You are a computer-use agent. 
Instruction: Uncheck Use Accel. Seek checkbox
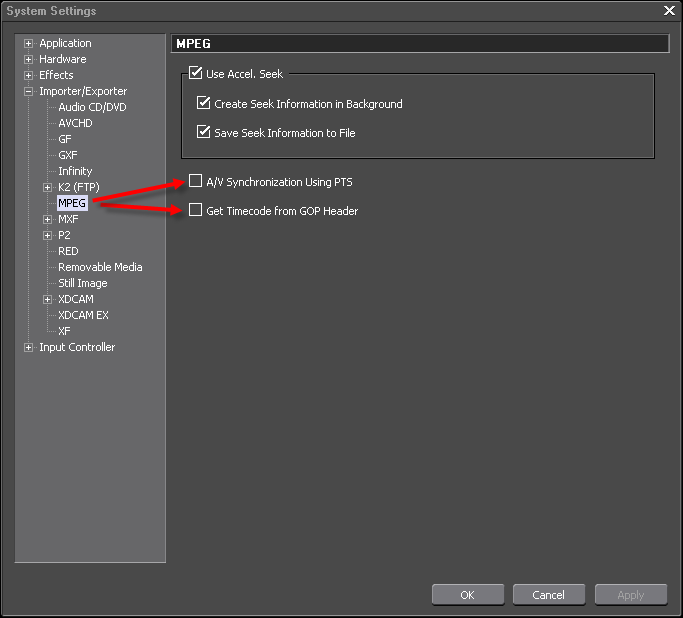pyautogui.click(x=196, y=73)
